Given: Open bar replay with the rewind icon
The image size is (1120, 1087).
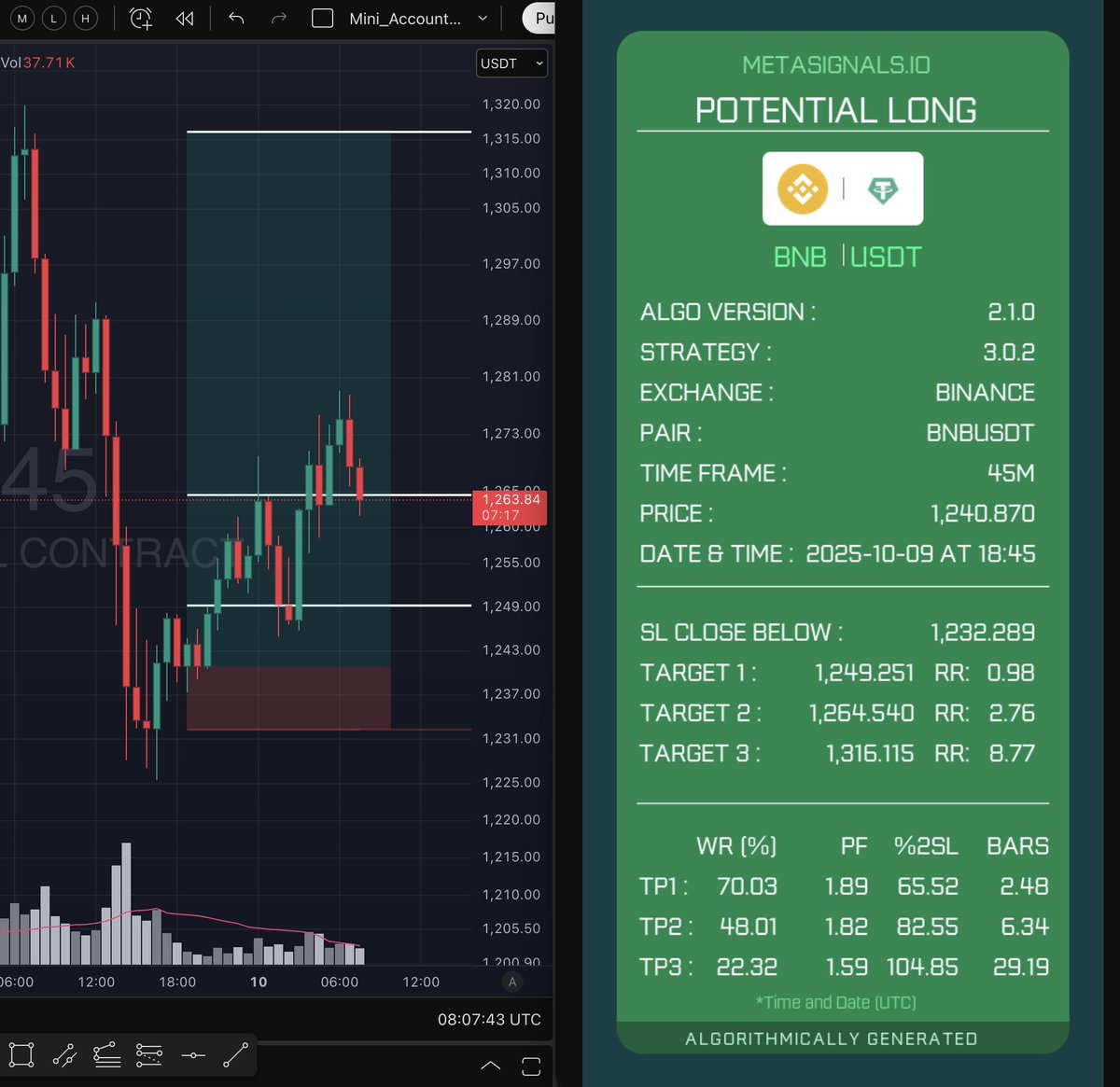Looking at the screenshot, I should point(185,18).
